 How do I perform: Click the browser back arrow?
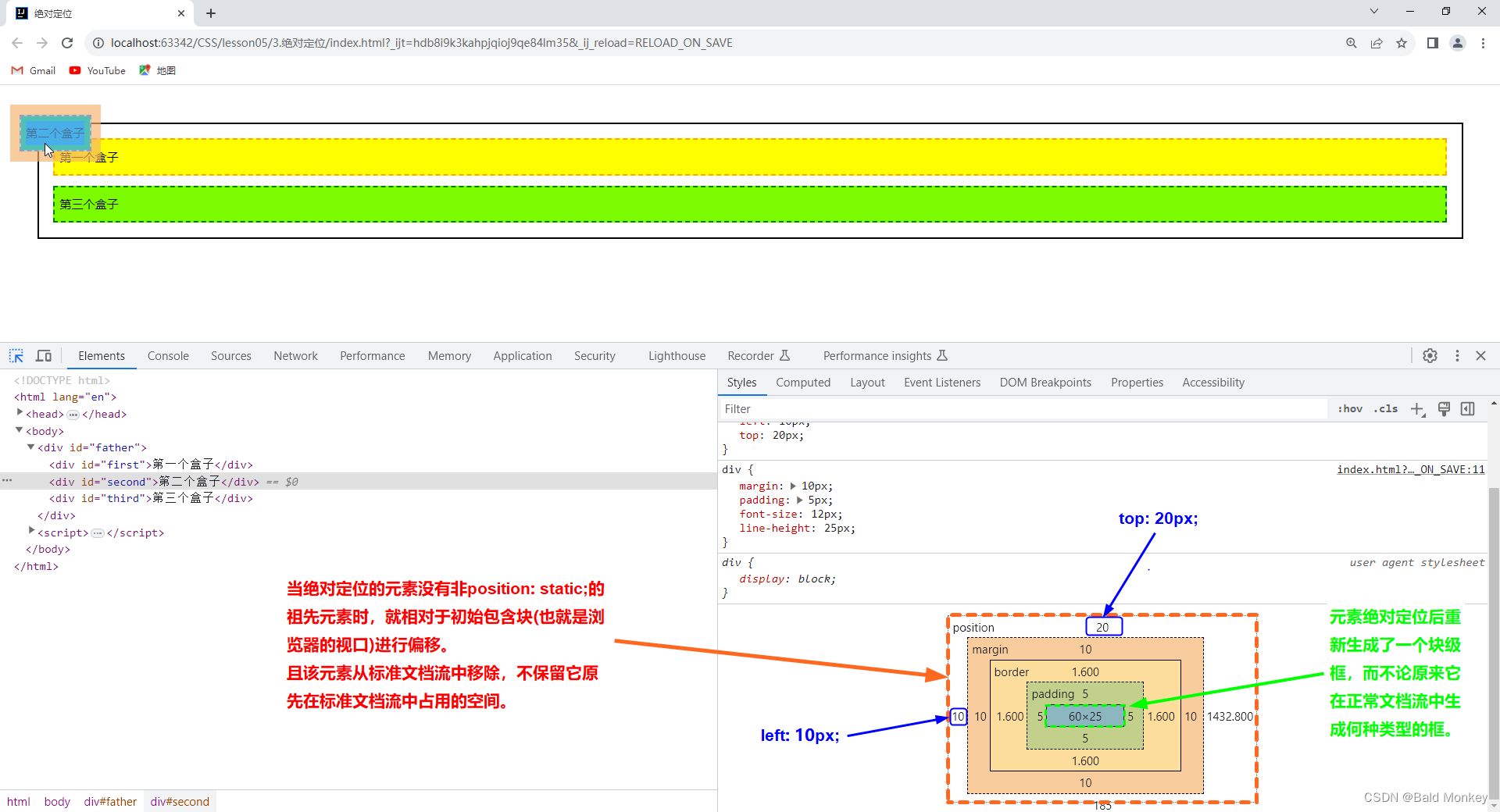pos(17,43)
